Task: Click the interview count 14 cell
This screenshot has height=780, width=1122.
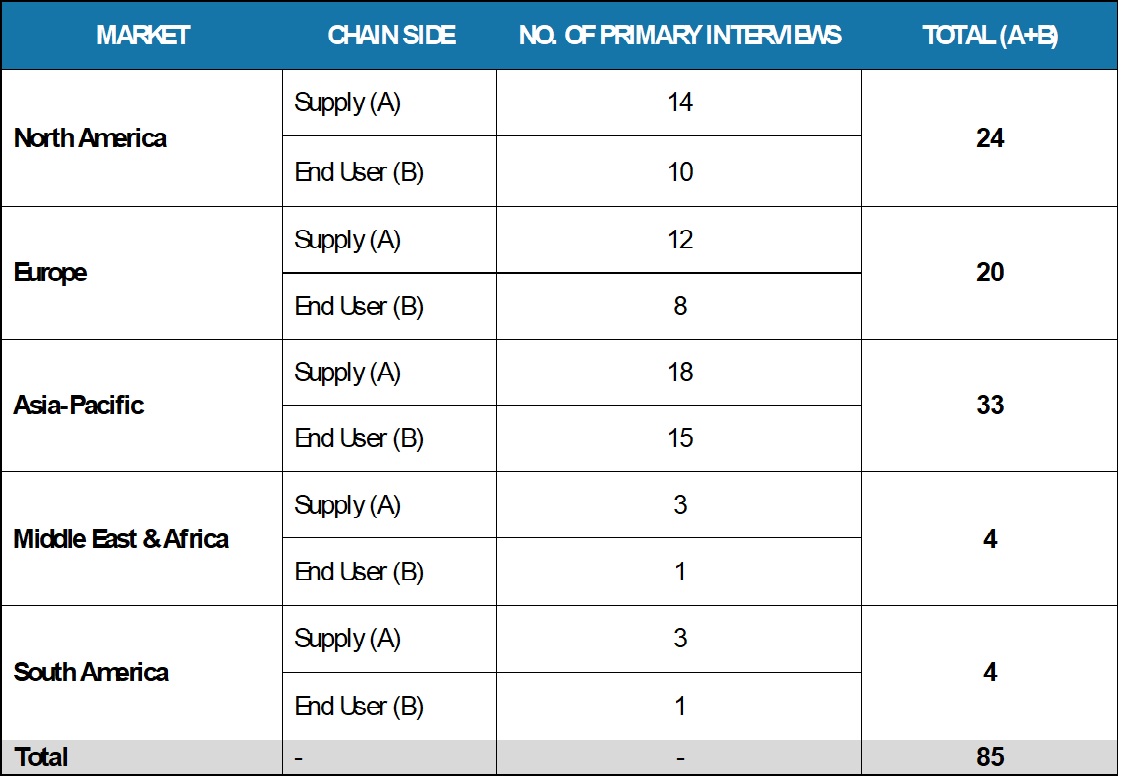Action: coord(680,102)
